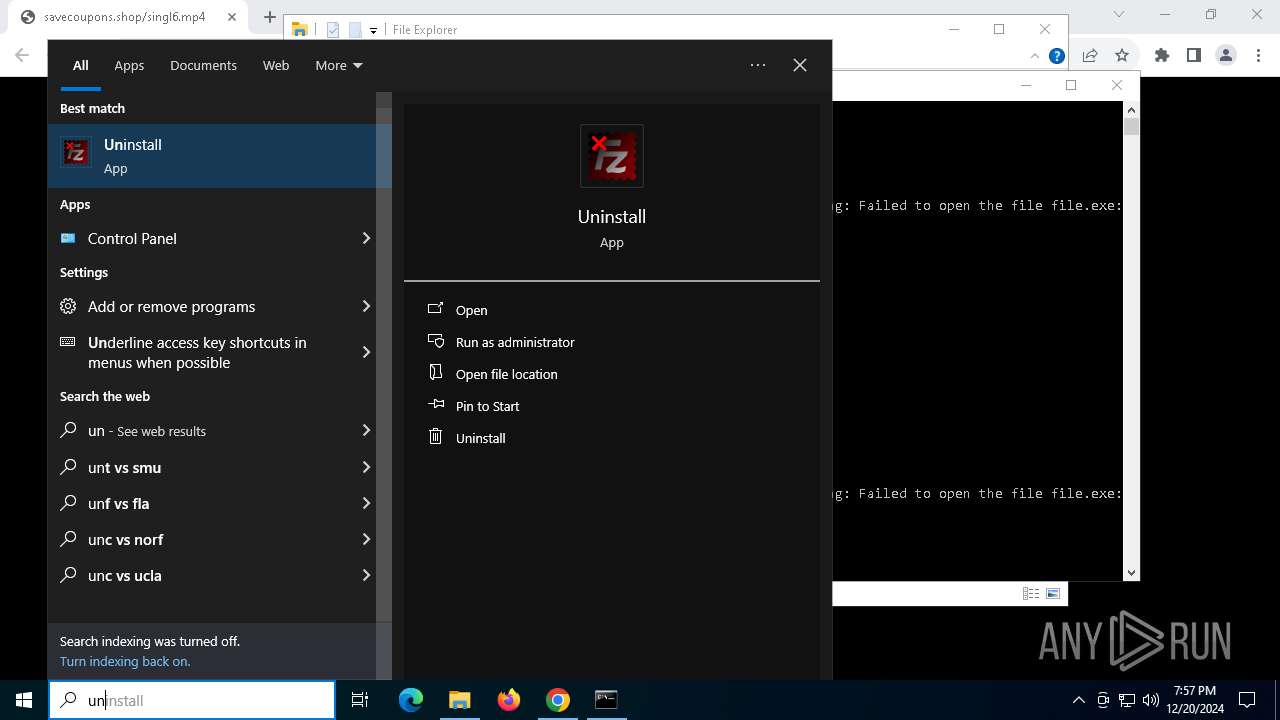Open Chrome three-dot menu

1257,56
